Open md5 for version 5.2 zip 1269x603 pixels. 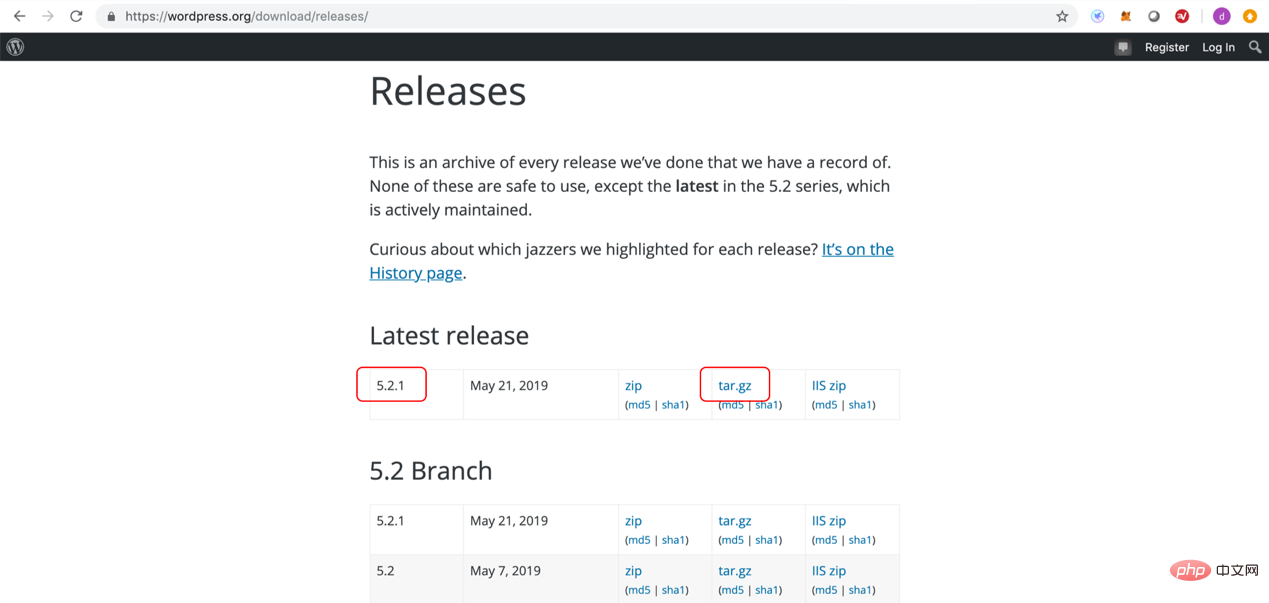pos(639,590)
